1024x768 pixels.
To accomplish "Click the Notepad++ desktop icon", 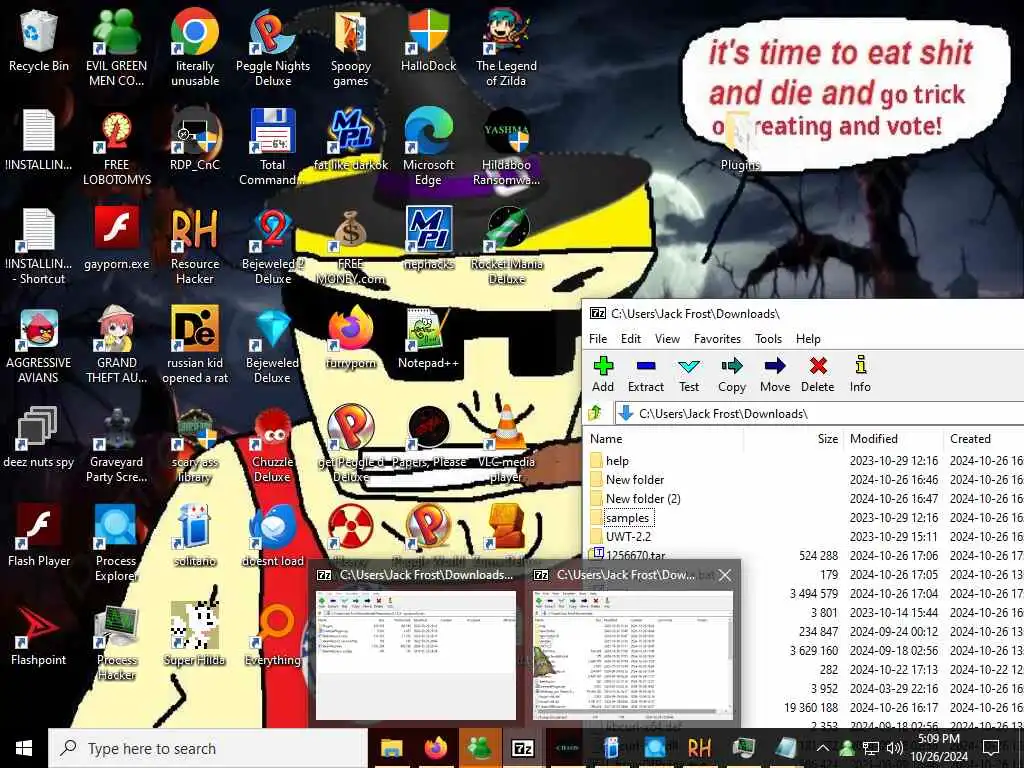I will click(x=428, y=338).
